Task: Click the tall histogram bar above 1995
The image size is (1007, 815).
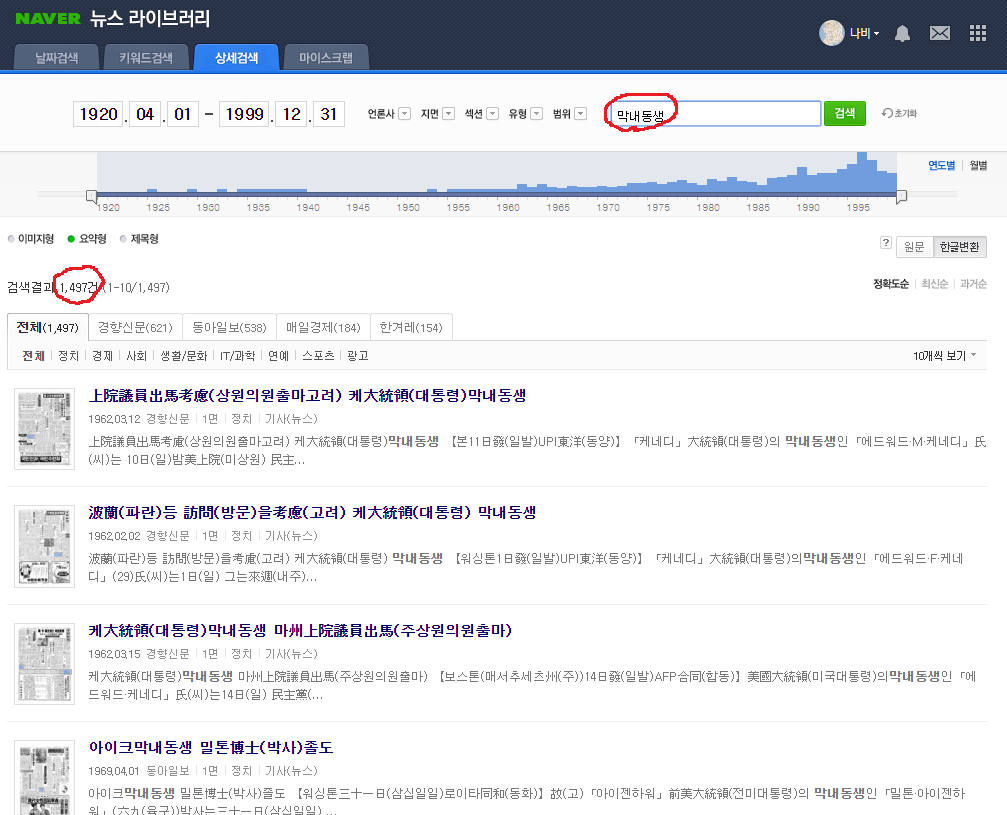Action: tap(862, 171)
